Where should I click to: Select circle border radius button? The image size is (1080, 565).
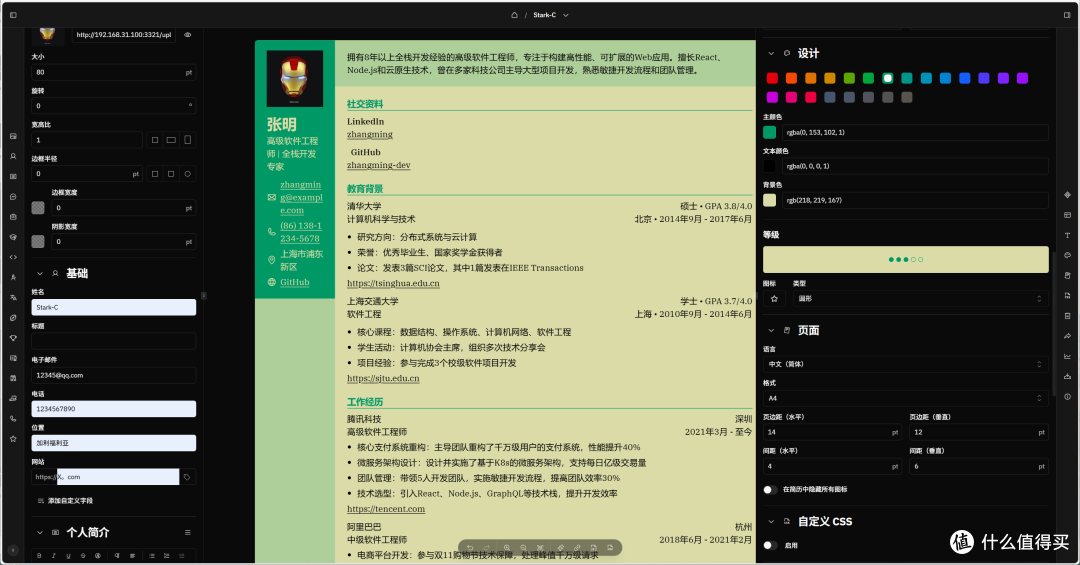[x=187, y=174]
